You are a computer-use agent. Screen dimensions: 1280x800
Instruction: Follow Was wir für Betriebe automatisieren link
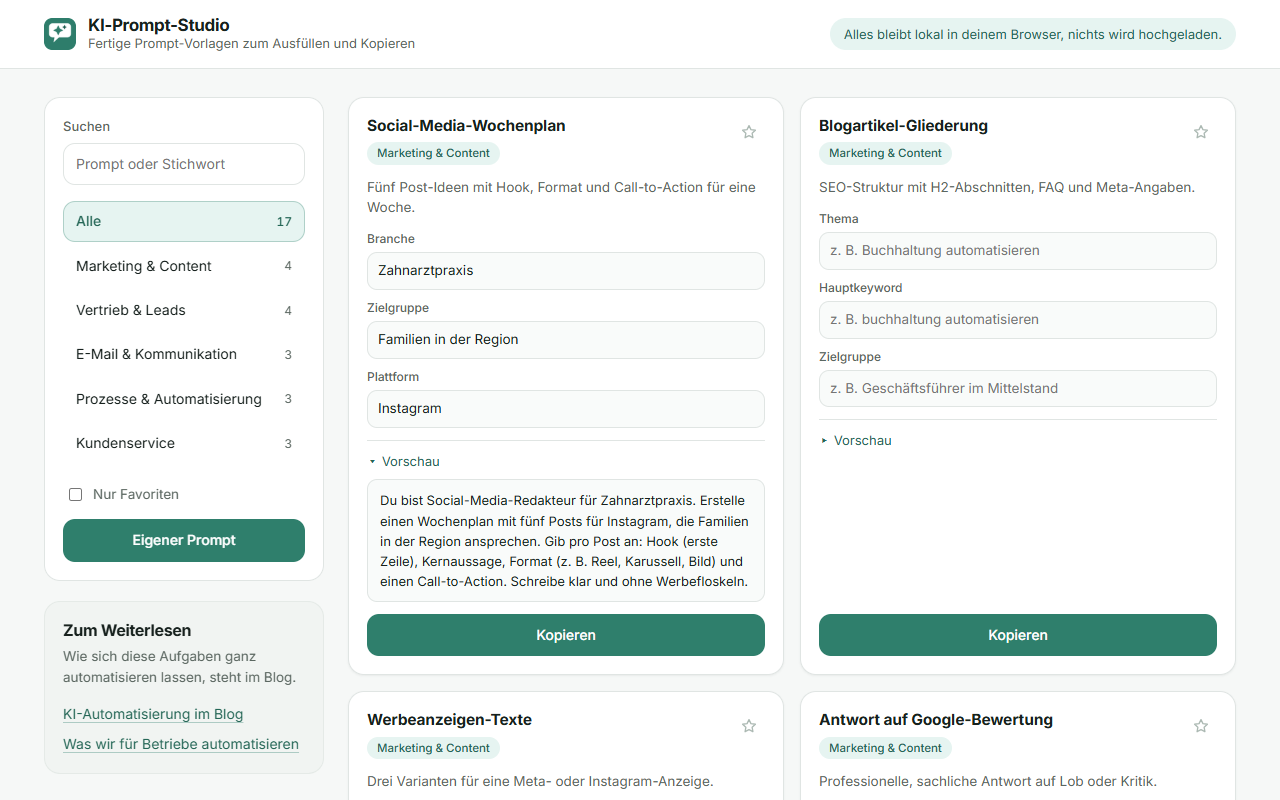[x=181, y=744]
